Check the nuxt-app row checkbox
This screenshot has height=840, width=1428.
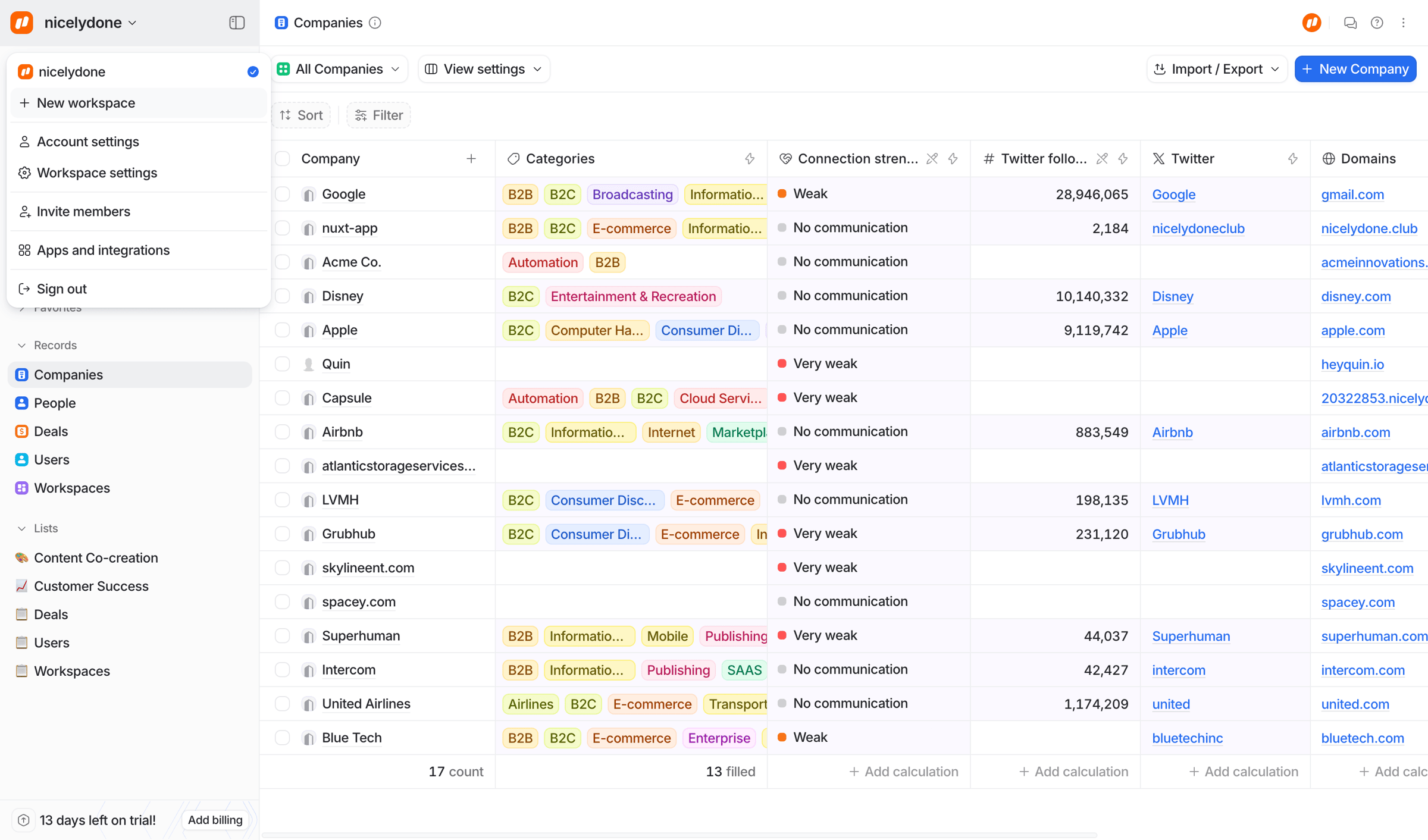pos(283,228)
